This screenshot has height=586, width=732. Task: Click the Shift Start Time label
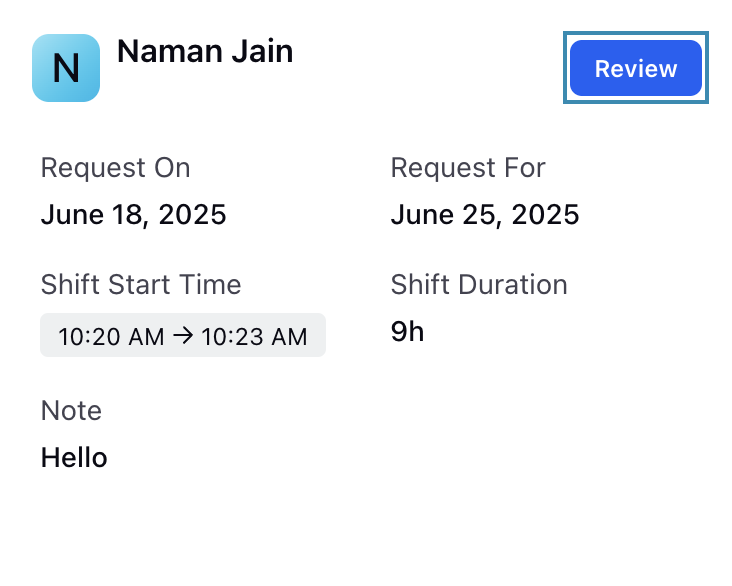[x=141, y=284]
